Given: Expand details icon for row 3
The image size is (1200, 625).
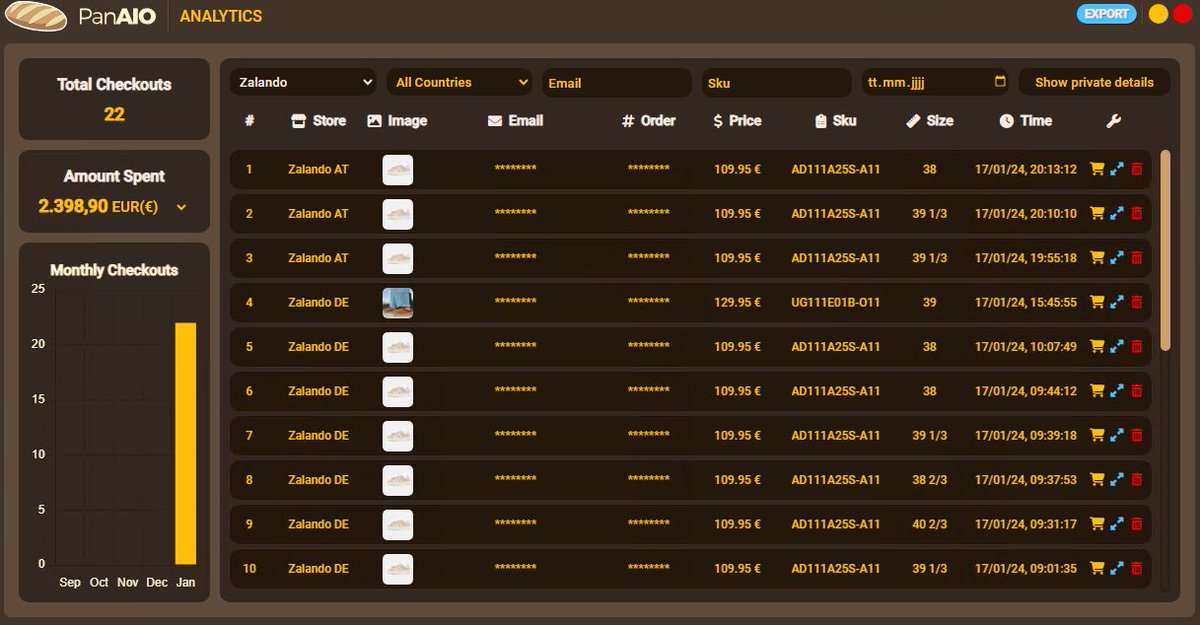Looking at the screenshot, I should (x=1117, y=258).
